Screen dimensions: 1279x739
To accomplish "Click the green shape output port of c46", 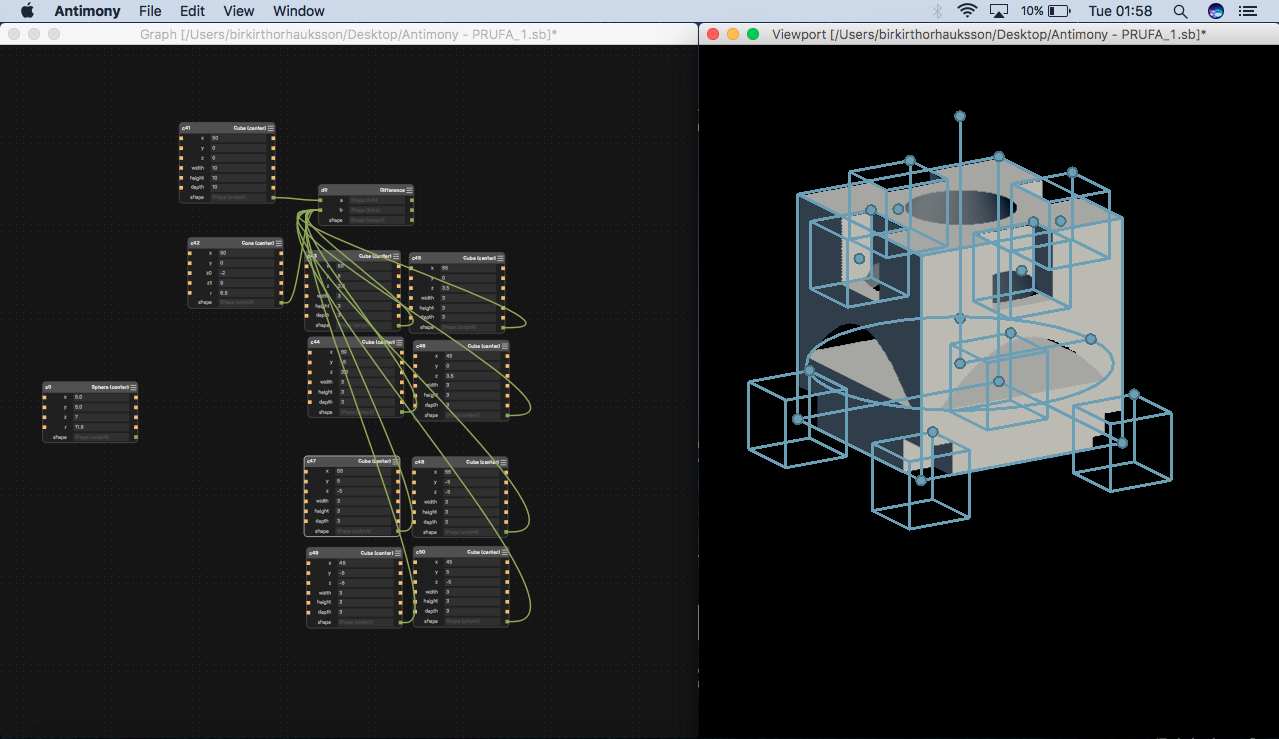I will pyautogui.click(x=507, y=415).
